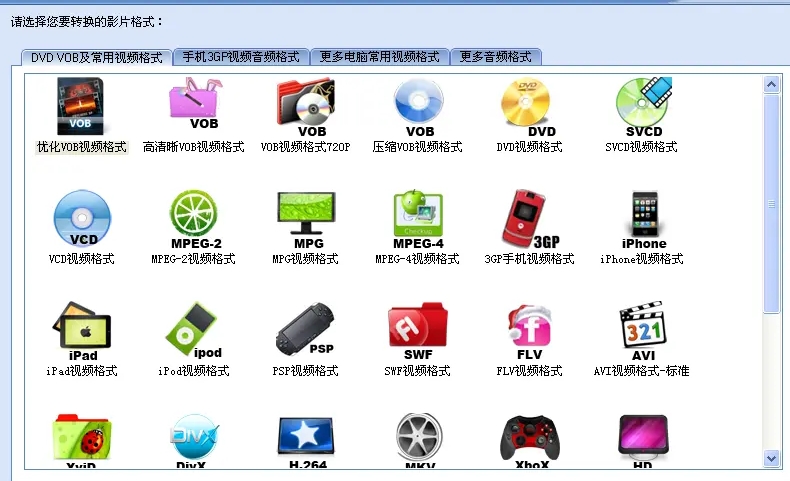Image resolution: width=790 pixels, height=481 pixels.
Task: Click the scrollbar up arrow
Action: click(771, 84)
